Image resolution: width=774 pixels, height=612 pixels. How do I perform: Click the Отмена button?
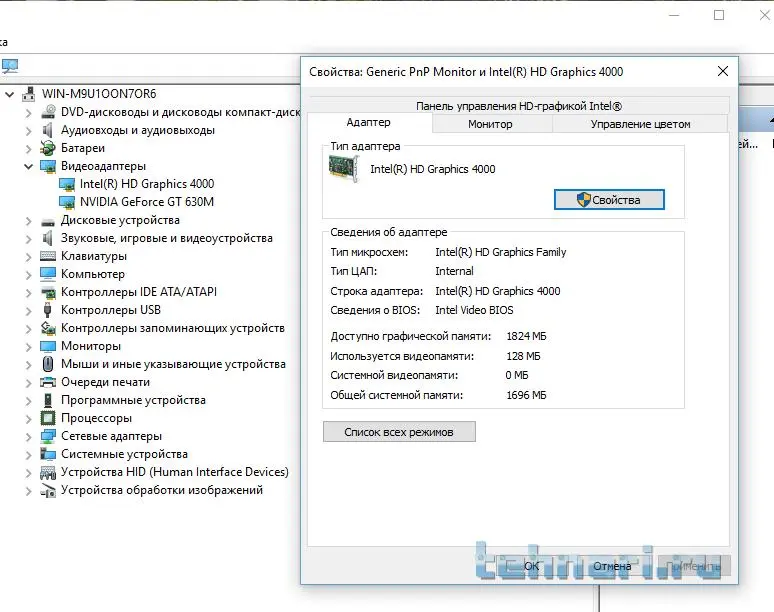pyautogui.click(x=612, y=566)
